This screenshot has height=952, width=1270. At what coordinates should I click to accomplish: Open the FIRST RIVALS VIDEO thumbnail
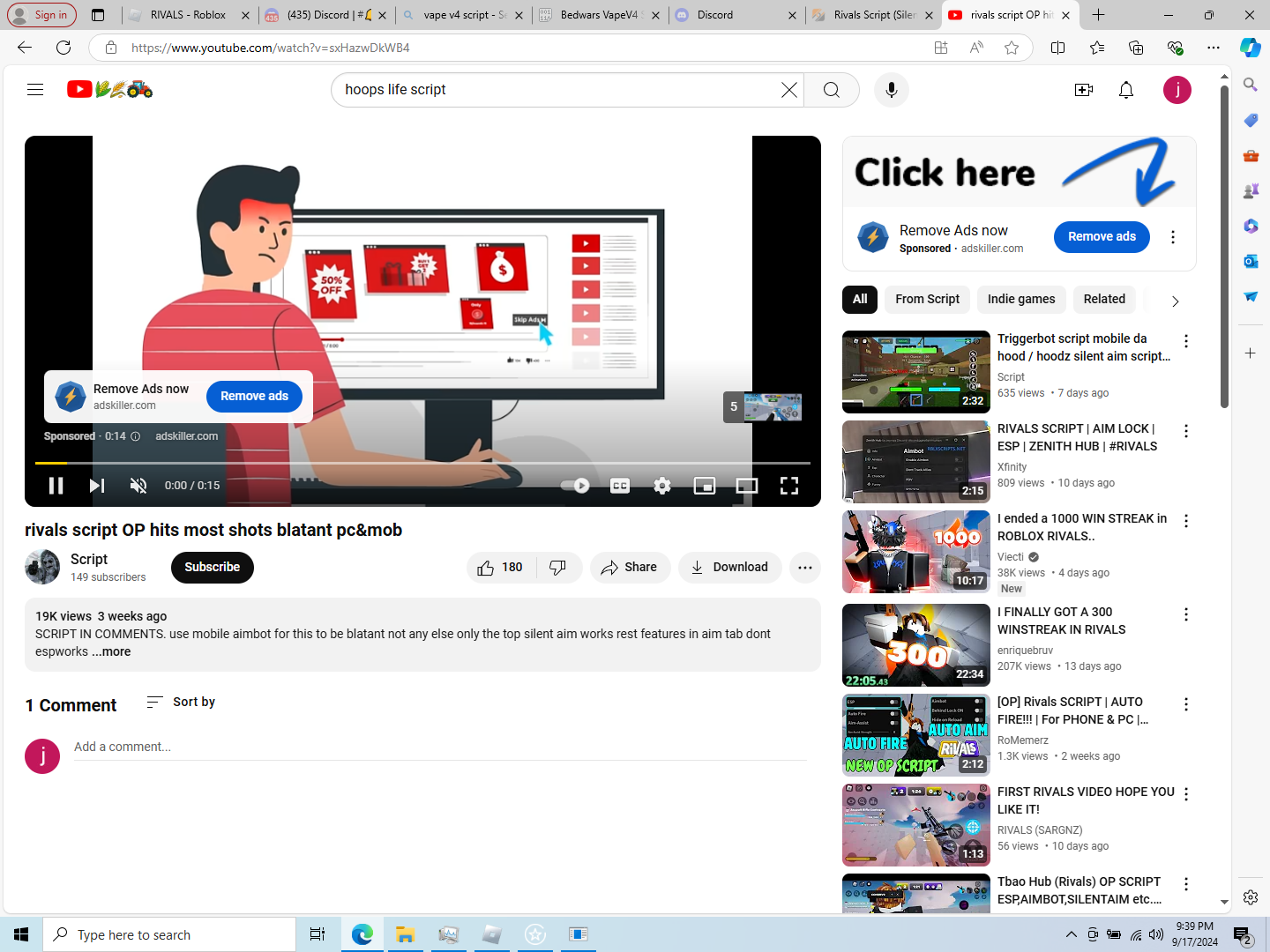click(x=916, y=825)
